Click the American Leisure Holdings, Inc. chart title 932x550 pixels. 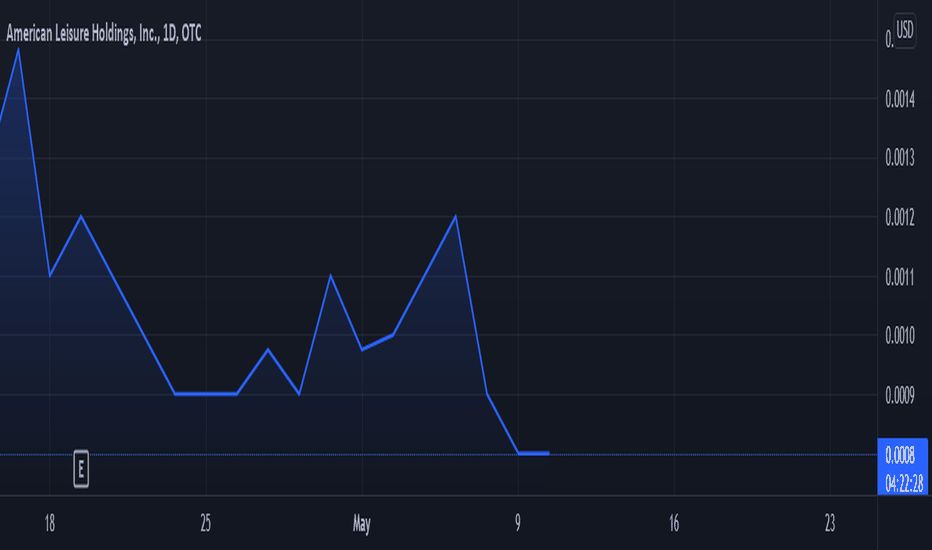[x=104, y=33]
